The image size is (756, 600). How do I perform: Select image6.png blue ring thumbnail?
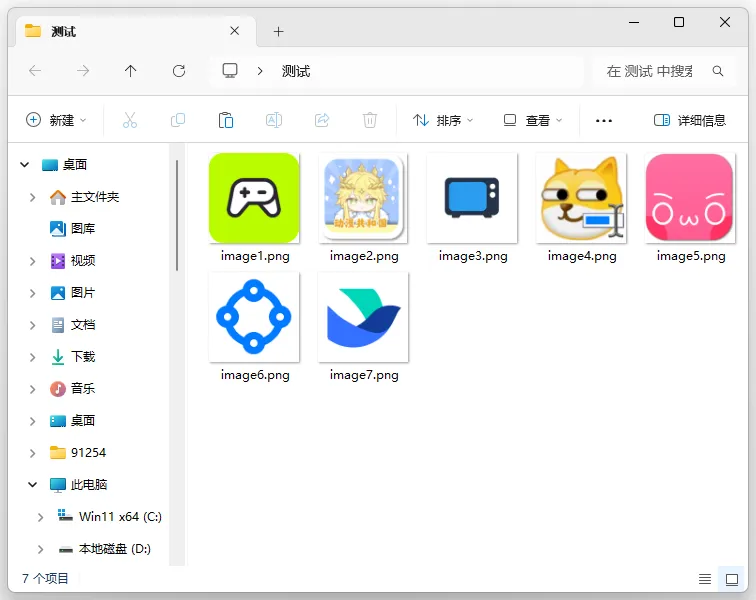tap(254, 317)
